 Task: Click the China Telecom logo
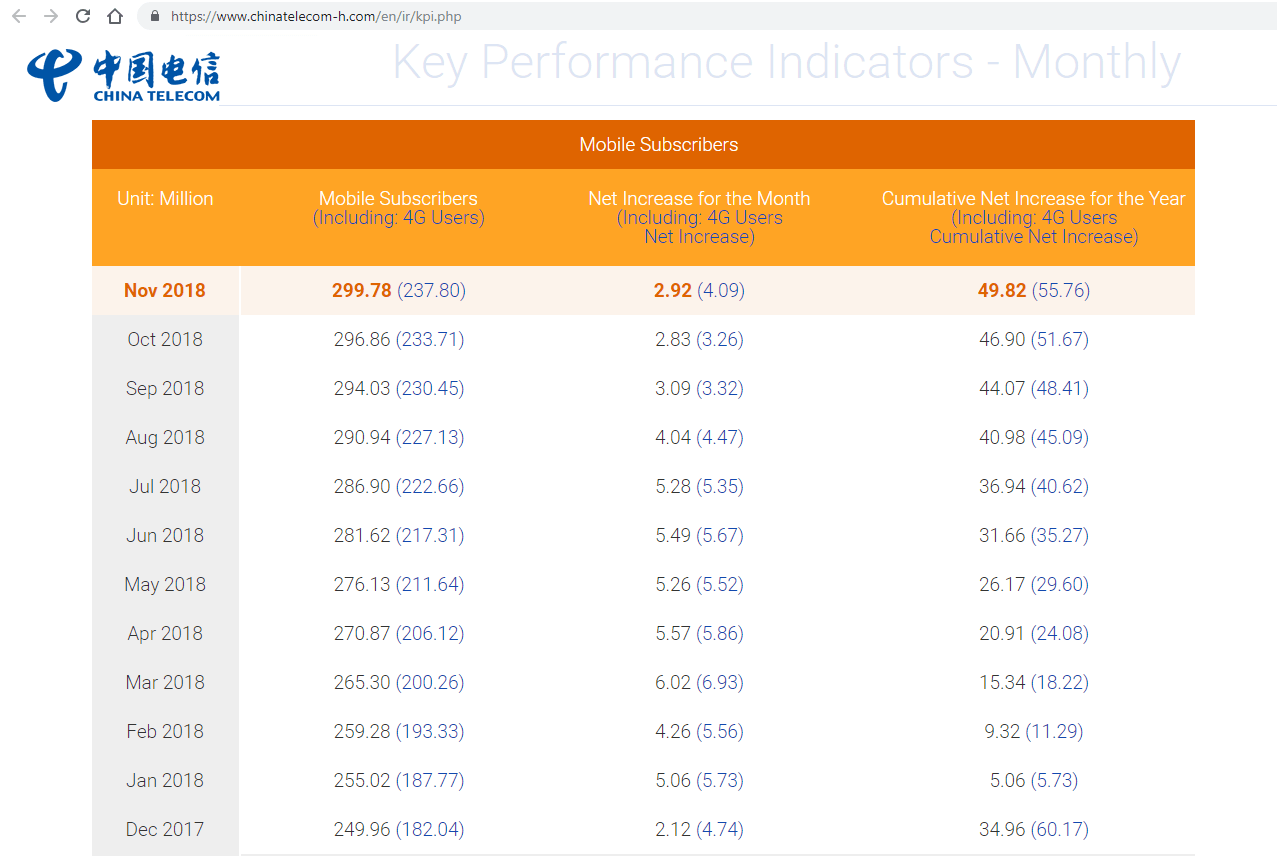click(125, 74)
